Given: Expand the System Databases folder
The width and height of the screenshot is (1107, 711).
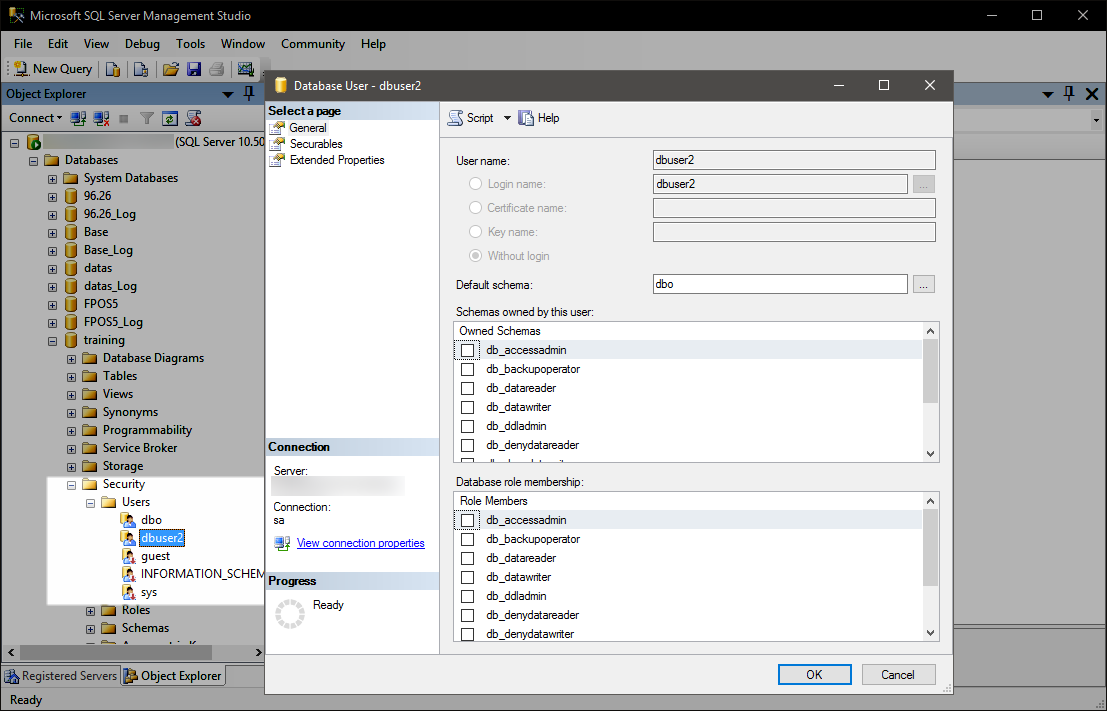Looking at the screenshot, I should [52, 179].
